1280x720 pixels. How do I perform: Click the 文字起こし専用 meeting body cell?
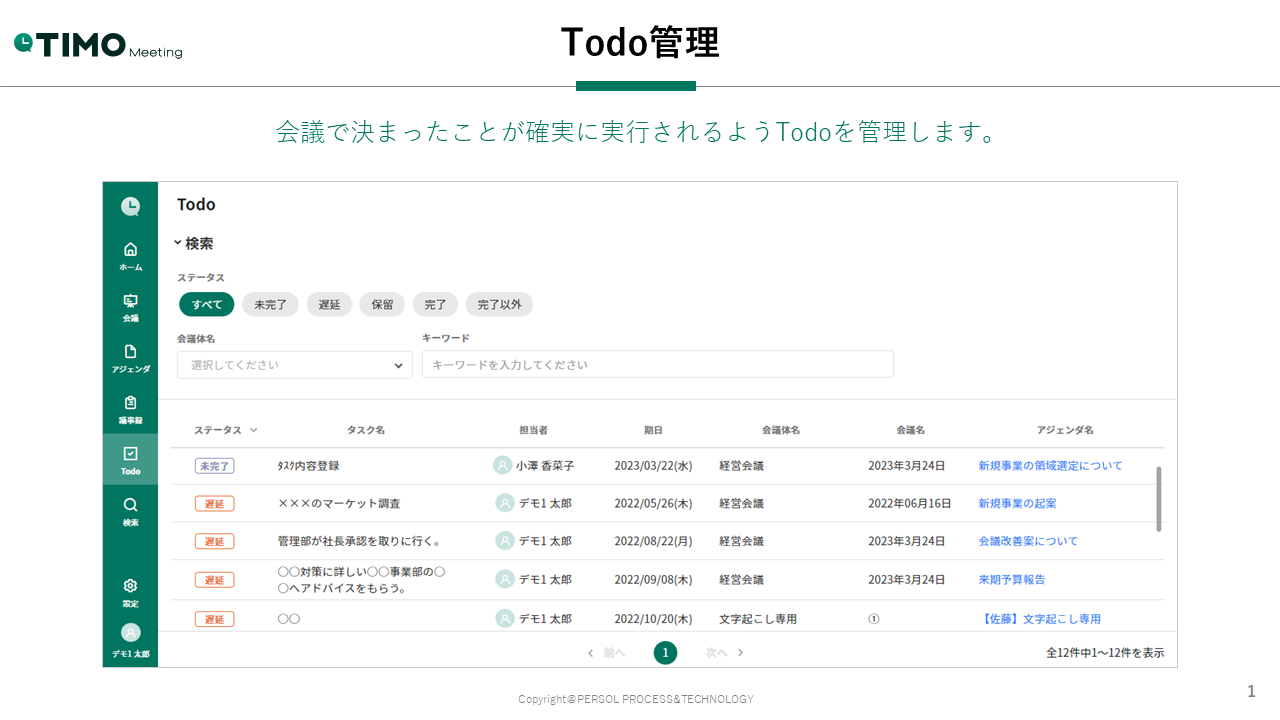758,619
